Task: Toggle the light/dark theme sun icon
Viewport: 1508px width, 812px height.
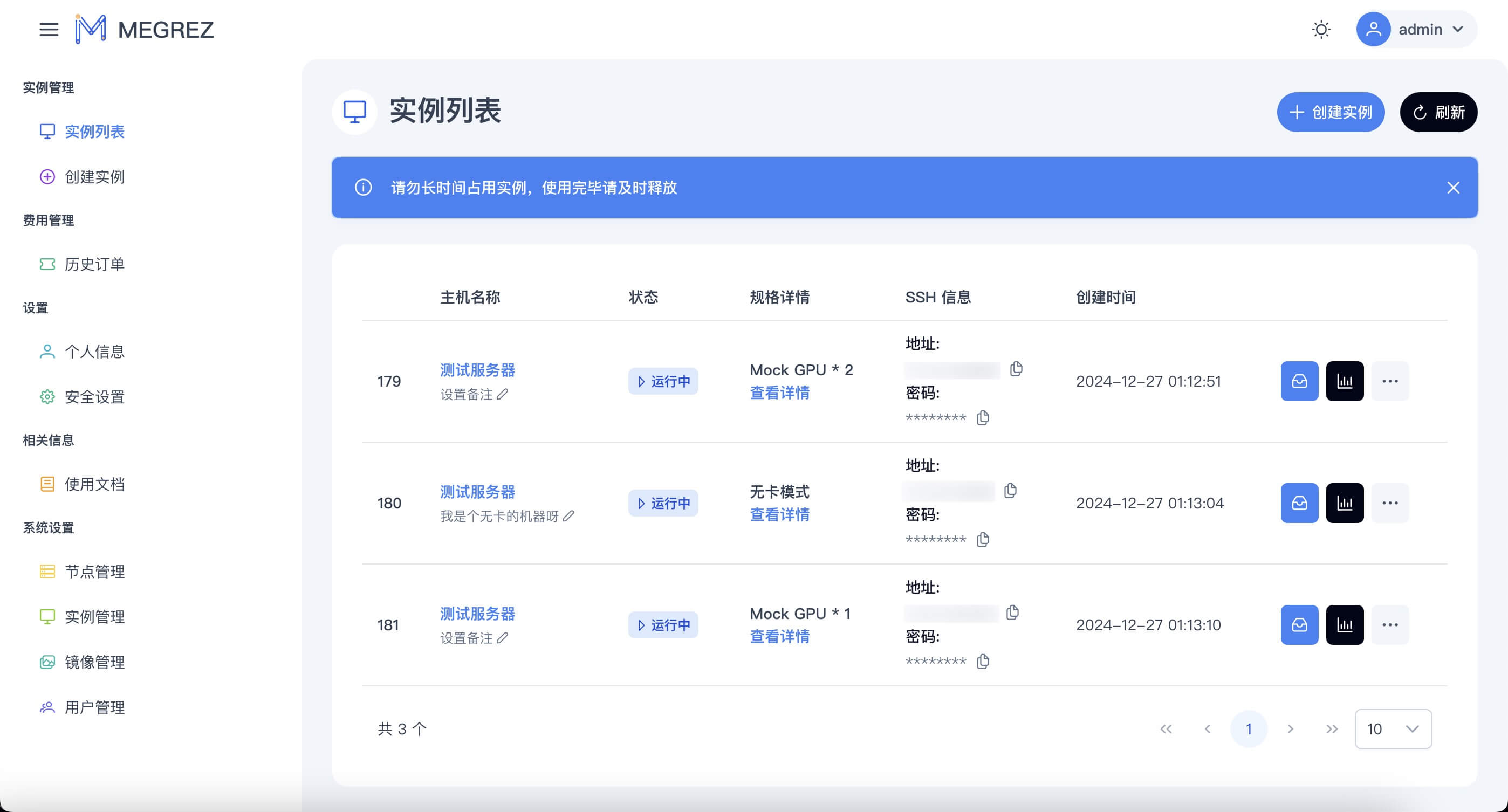Action: pyautogui.click(x=1321, y=29)
